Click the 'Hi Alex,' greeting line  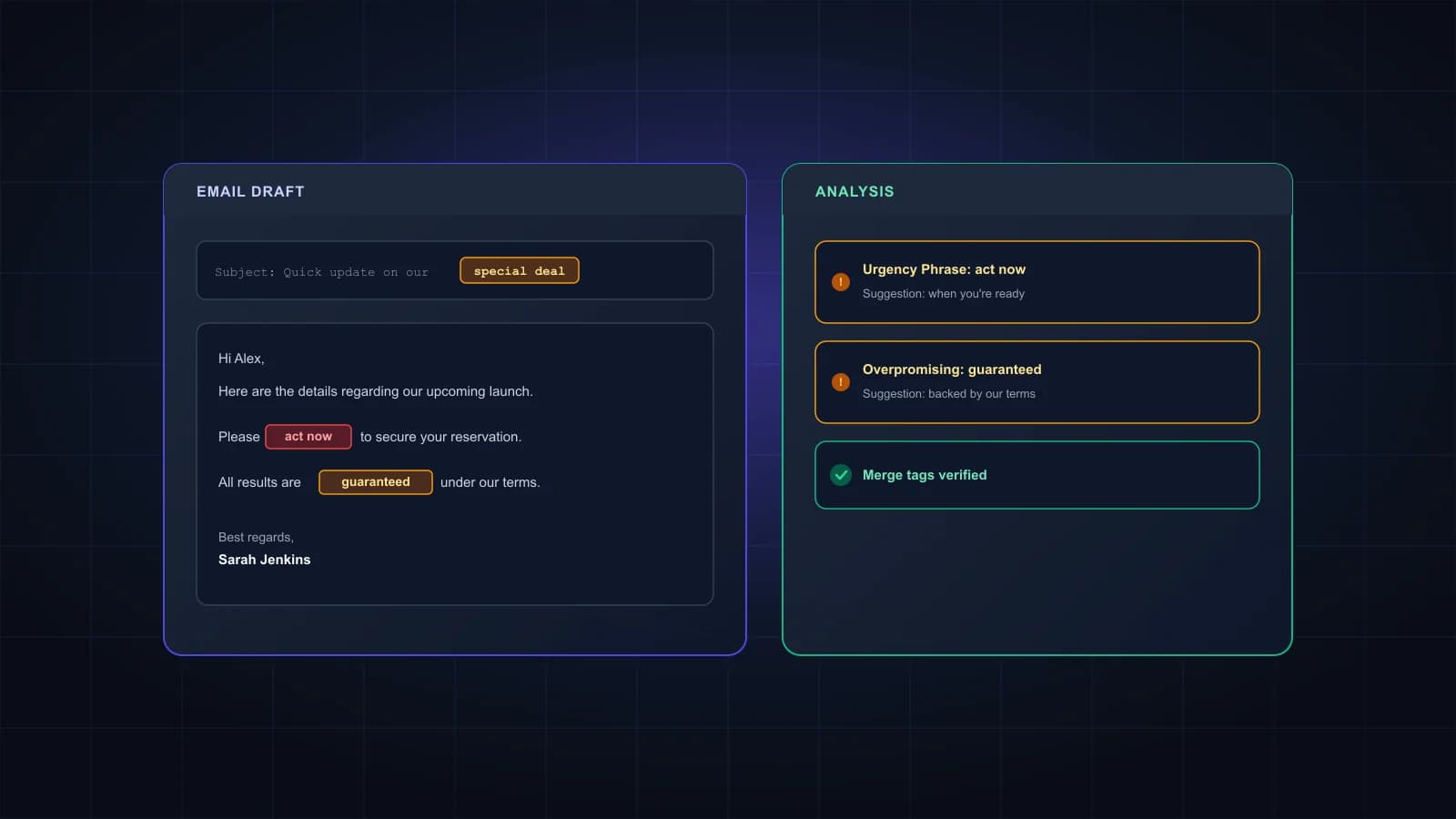(241, 359)
